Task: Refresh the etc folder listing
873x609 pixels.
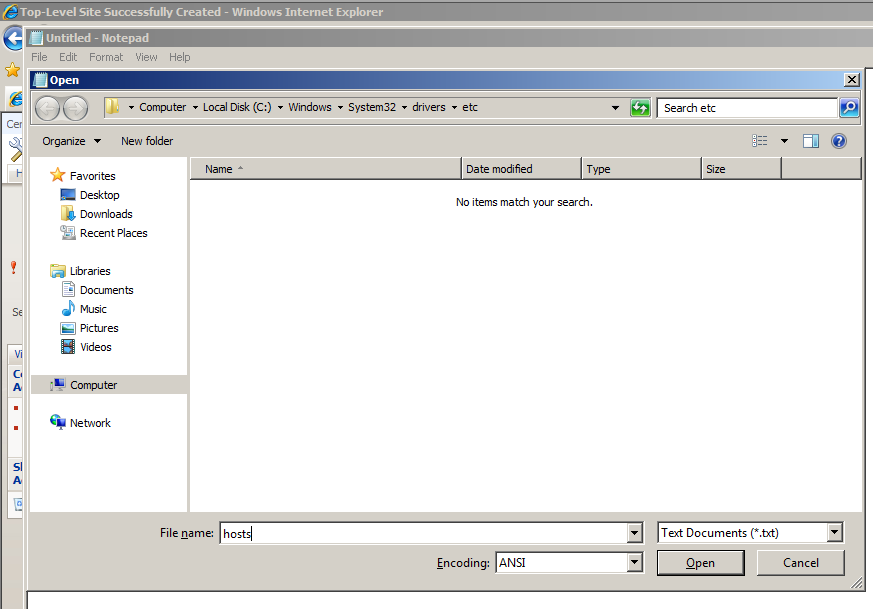Action: point(640,107)
